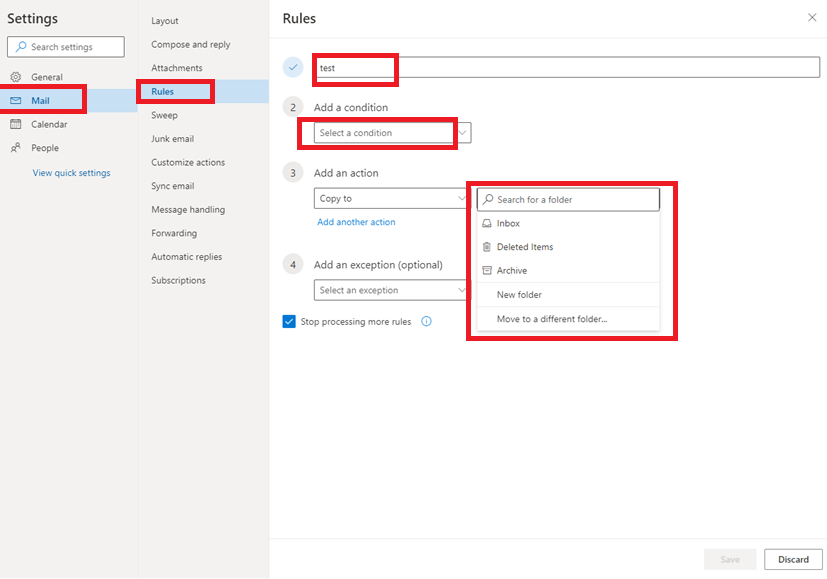This screenshot has height=579, width=827.
Task: Click the Archive box icon
Action: click(x=487, y=271)
